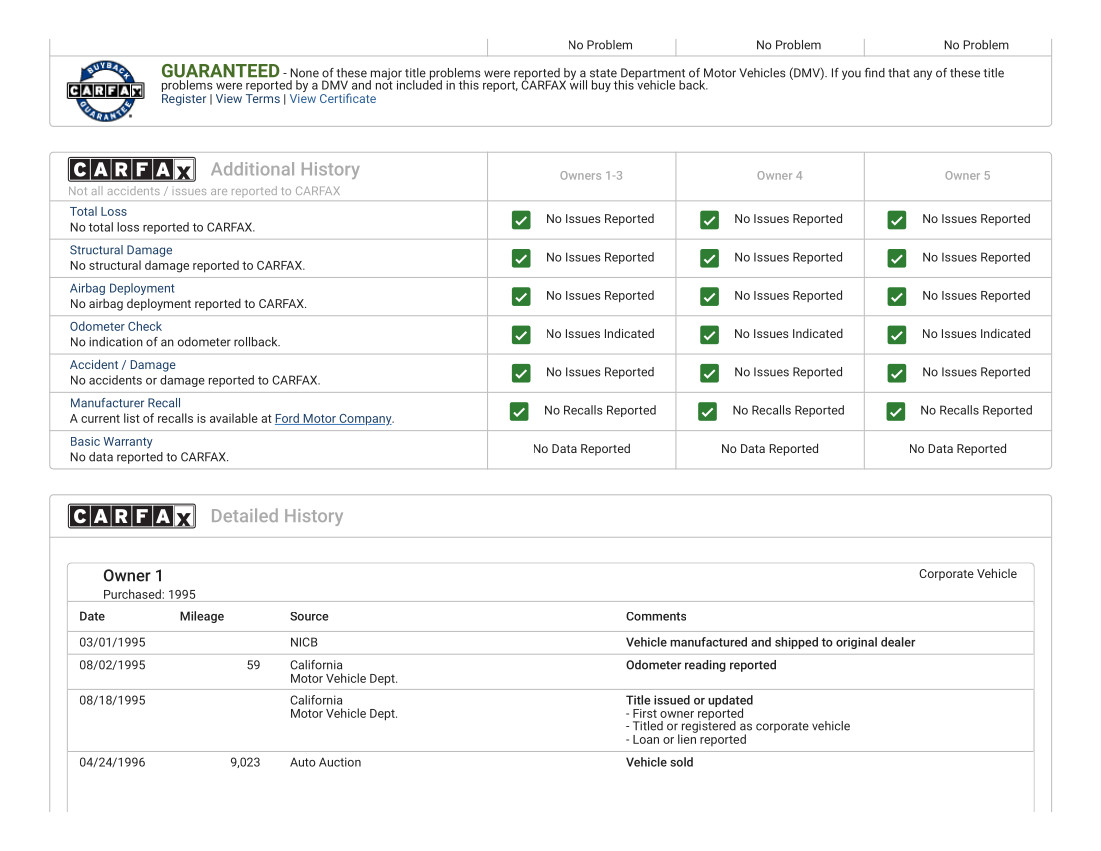Click the 9,023 mileage value

coord(245,763)
